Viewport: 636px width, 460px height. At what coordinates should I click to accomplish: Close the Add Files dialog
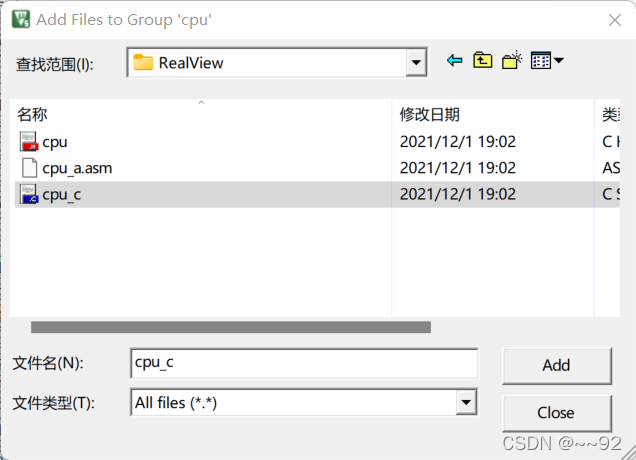556,413
